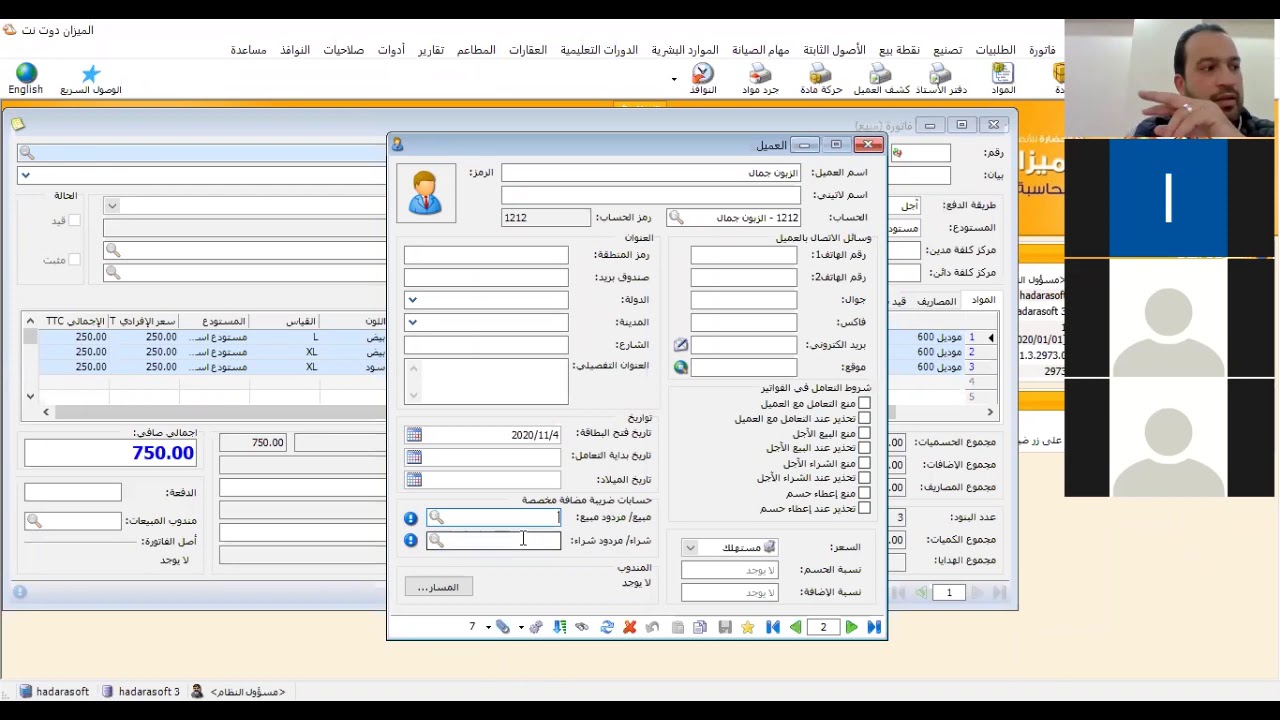
Task: Click record number box showing 2
Action: (x=823, y=628)
